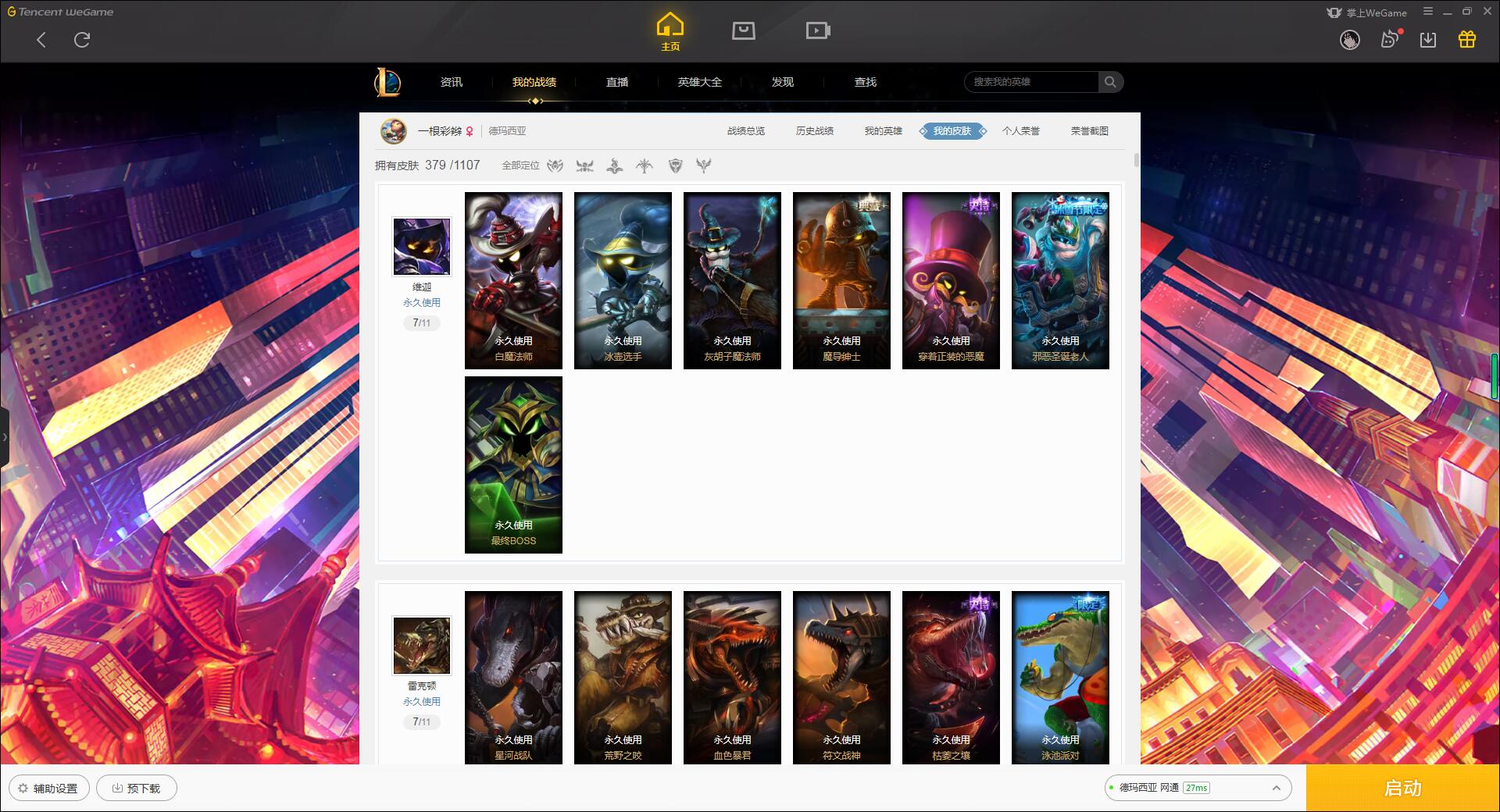Screen dimensions: 1500x812
Task: Select the second role filter icon after 全部定位
Action: pyautogui.click(x=584, y=166)
